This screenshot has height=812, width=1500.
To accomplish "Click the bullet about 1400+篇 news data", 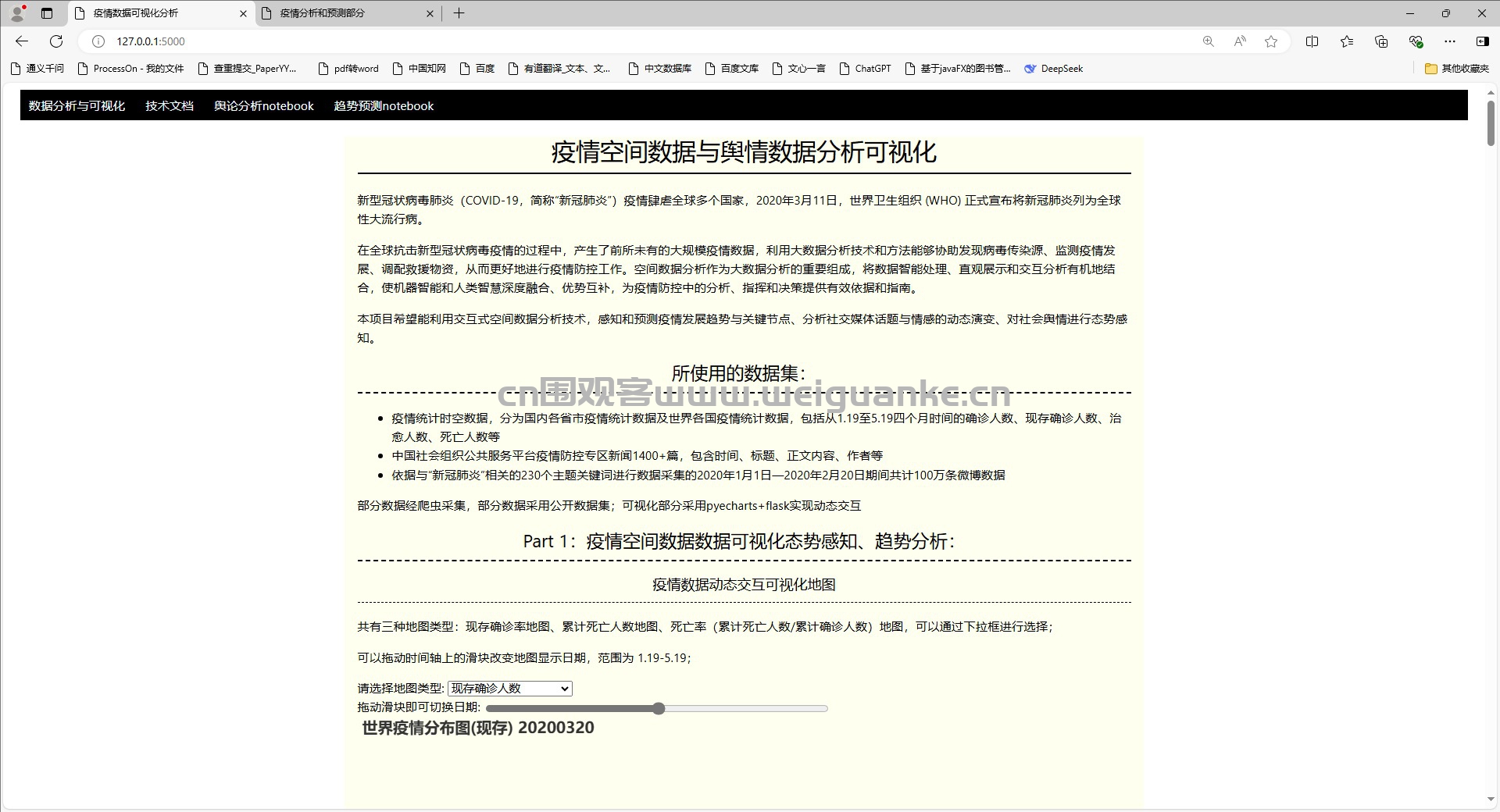I will (x=637, y=456).
